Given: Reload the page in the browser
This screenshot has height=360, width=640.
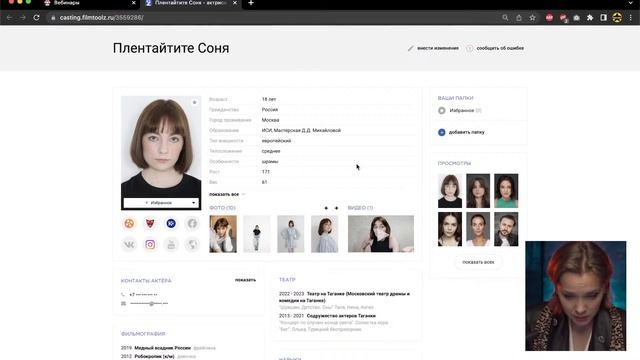Looking at the screenshot, I should tap(36, 18).
